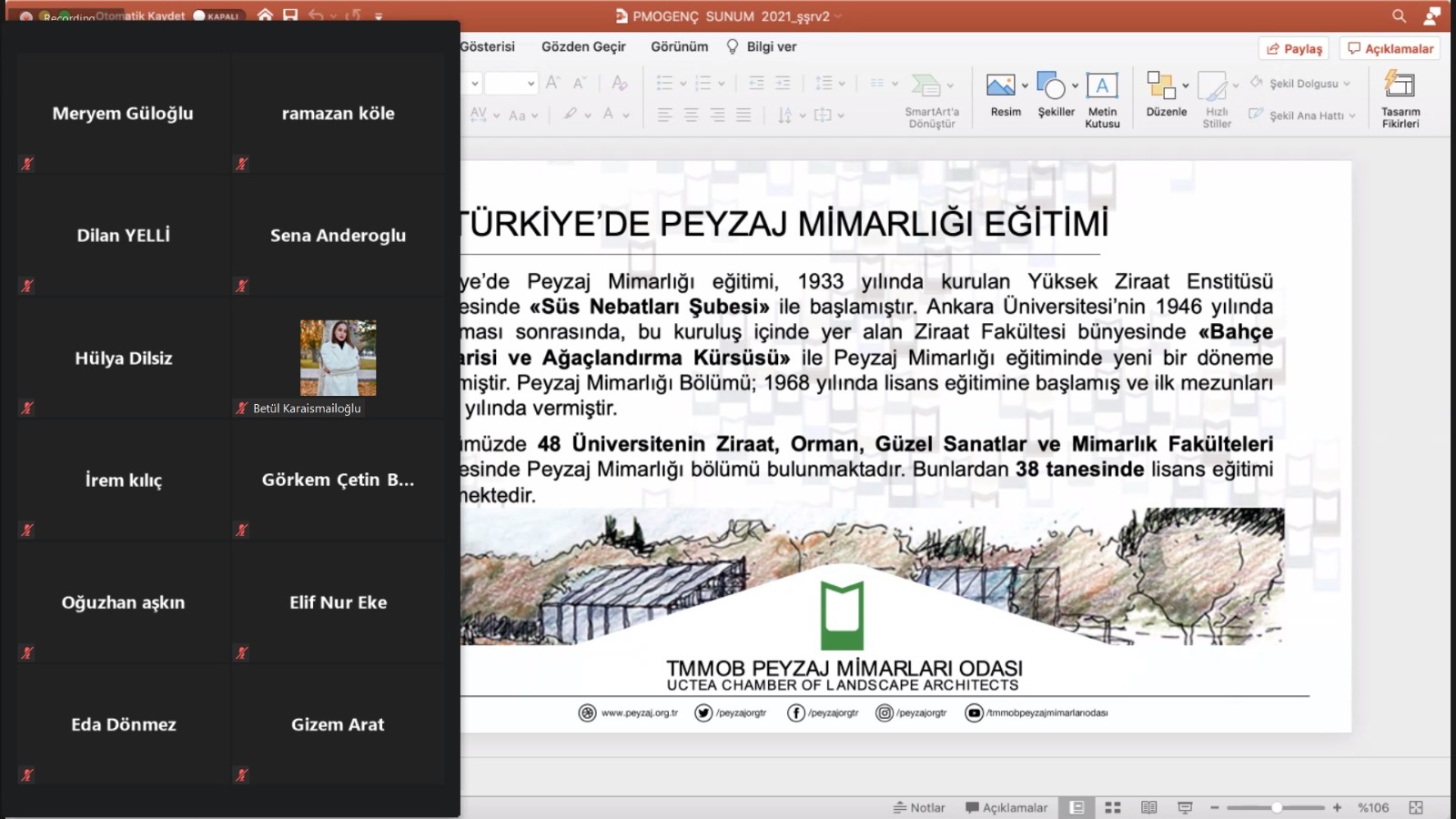Viewport: 1456px width, 819px height.
Task: Open the Gözden Geçir ribbon tab
Action: (583, 46)
